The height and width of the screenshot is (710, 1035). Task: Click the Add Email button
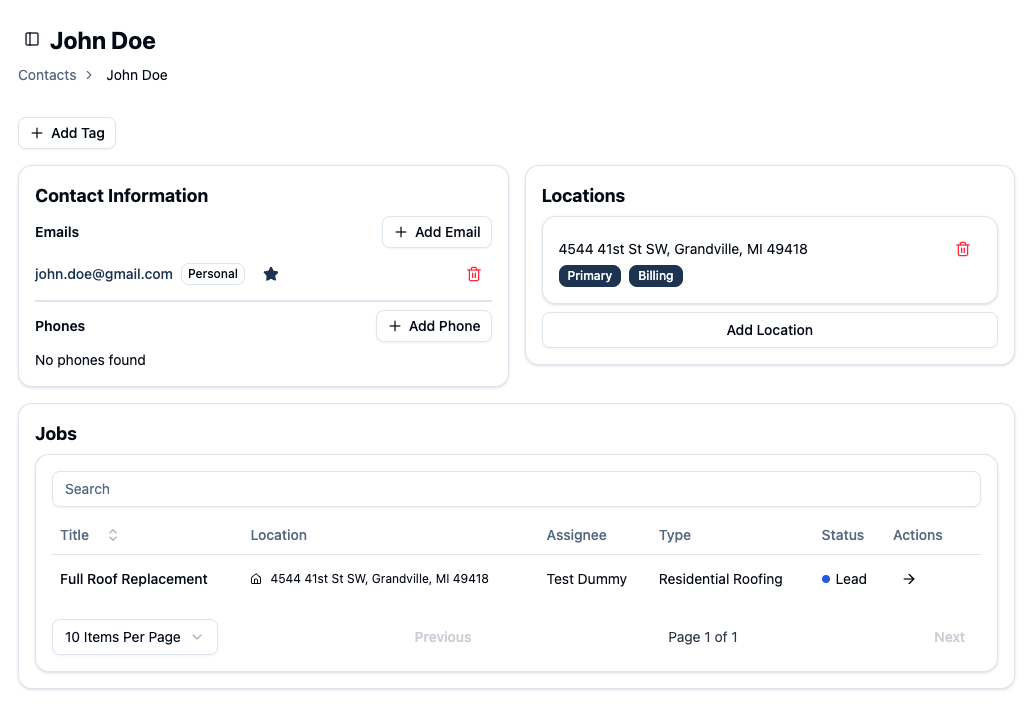437,232
